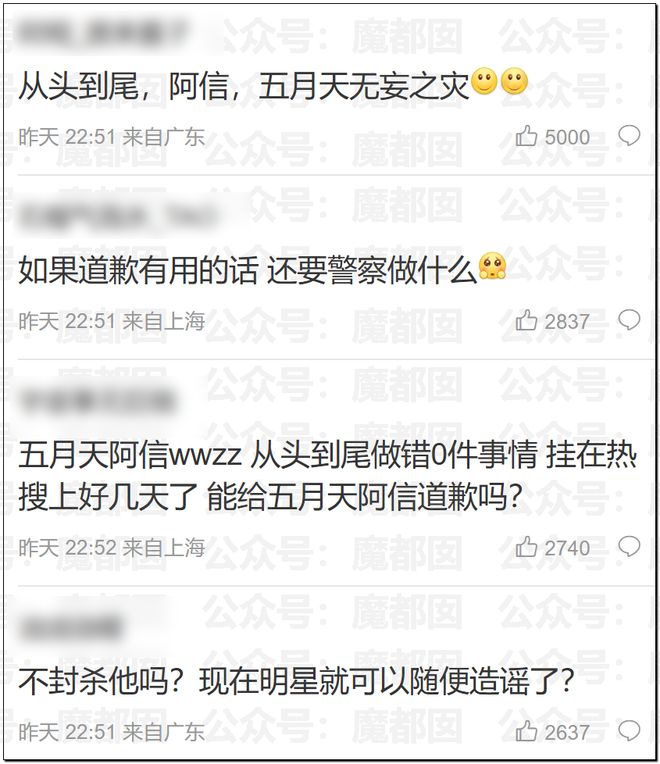Open the second commenter's blurred username
The height and width of the screenshot is (764, 660).
tap(118, 214)
